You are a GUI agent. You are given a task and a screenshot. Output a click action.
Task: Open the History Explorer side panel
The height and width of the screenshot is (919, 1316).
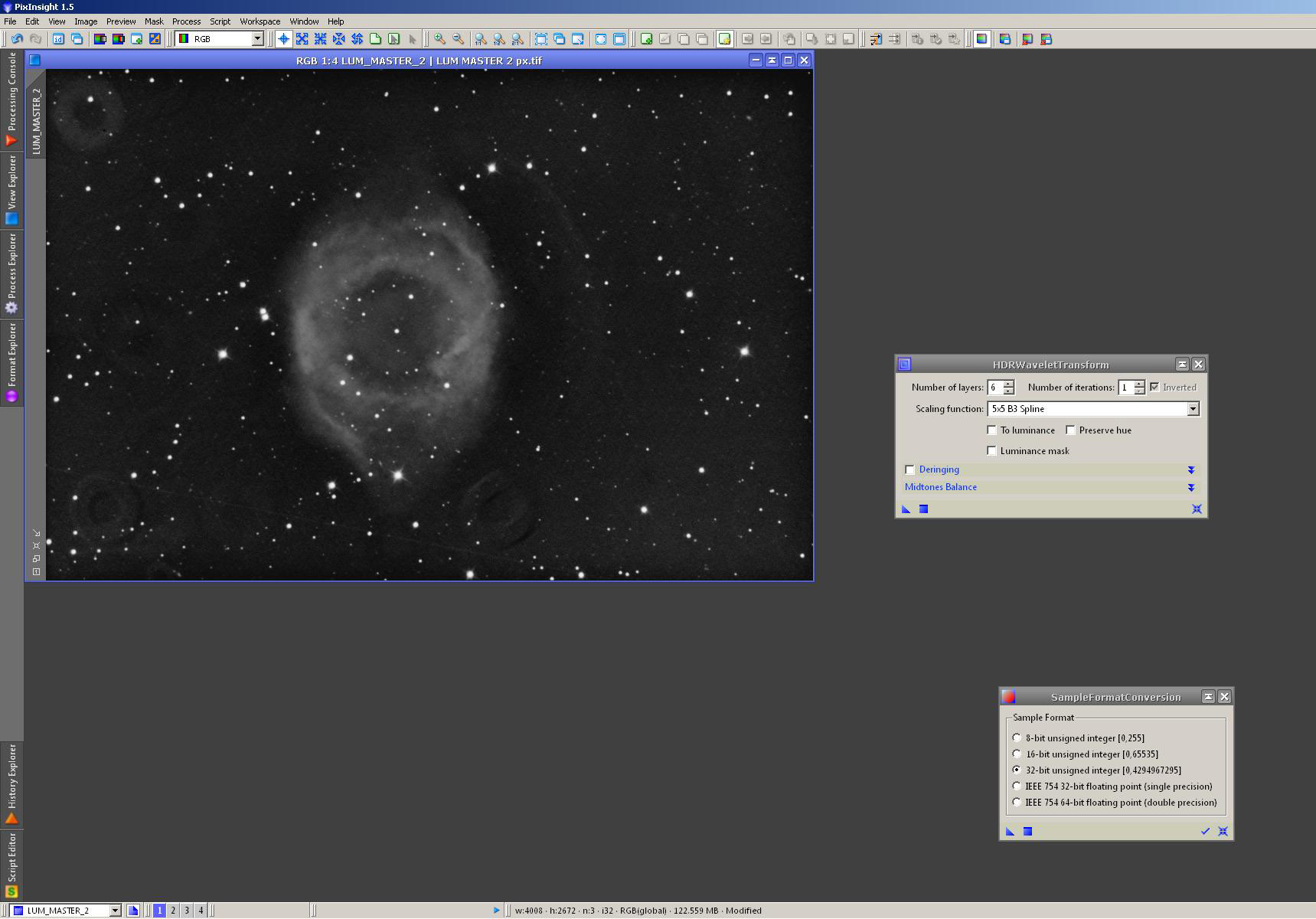(x=11, y=784)
